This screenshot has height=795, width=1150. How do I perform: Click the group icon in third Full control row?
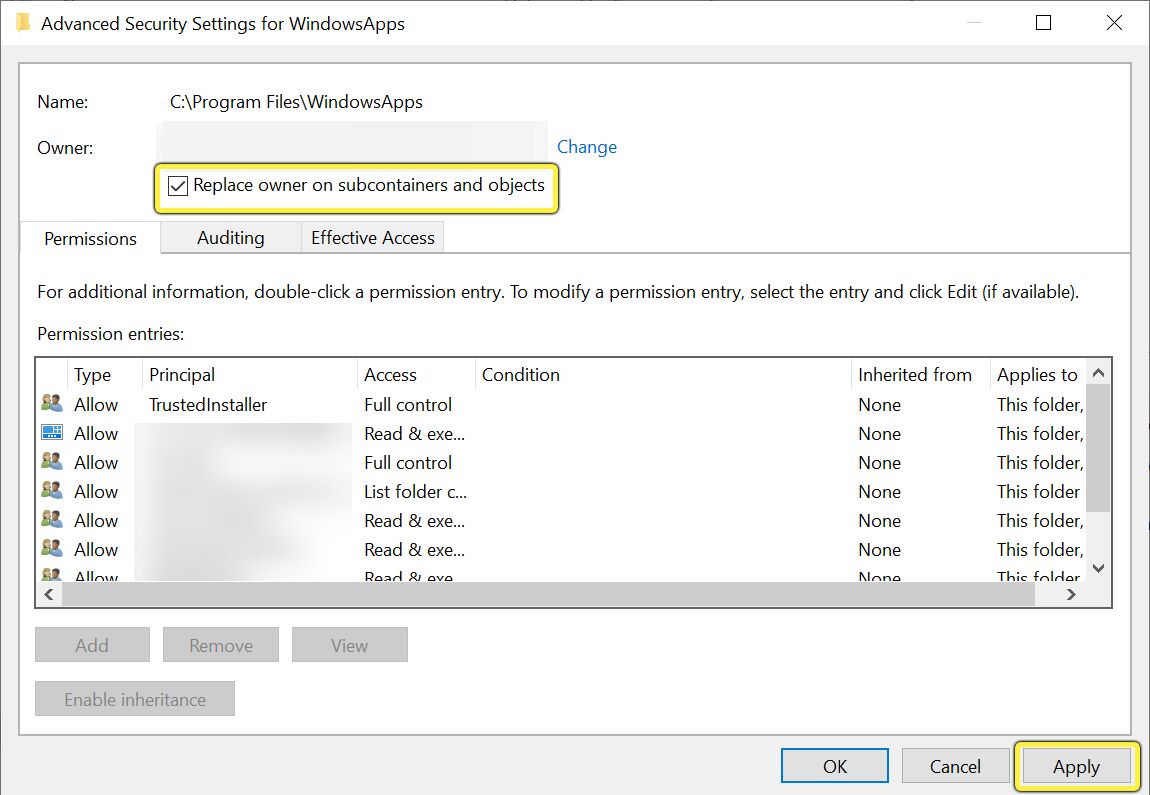click(51, 462)
